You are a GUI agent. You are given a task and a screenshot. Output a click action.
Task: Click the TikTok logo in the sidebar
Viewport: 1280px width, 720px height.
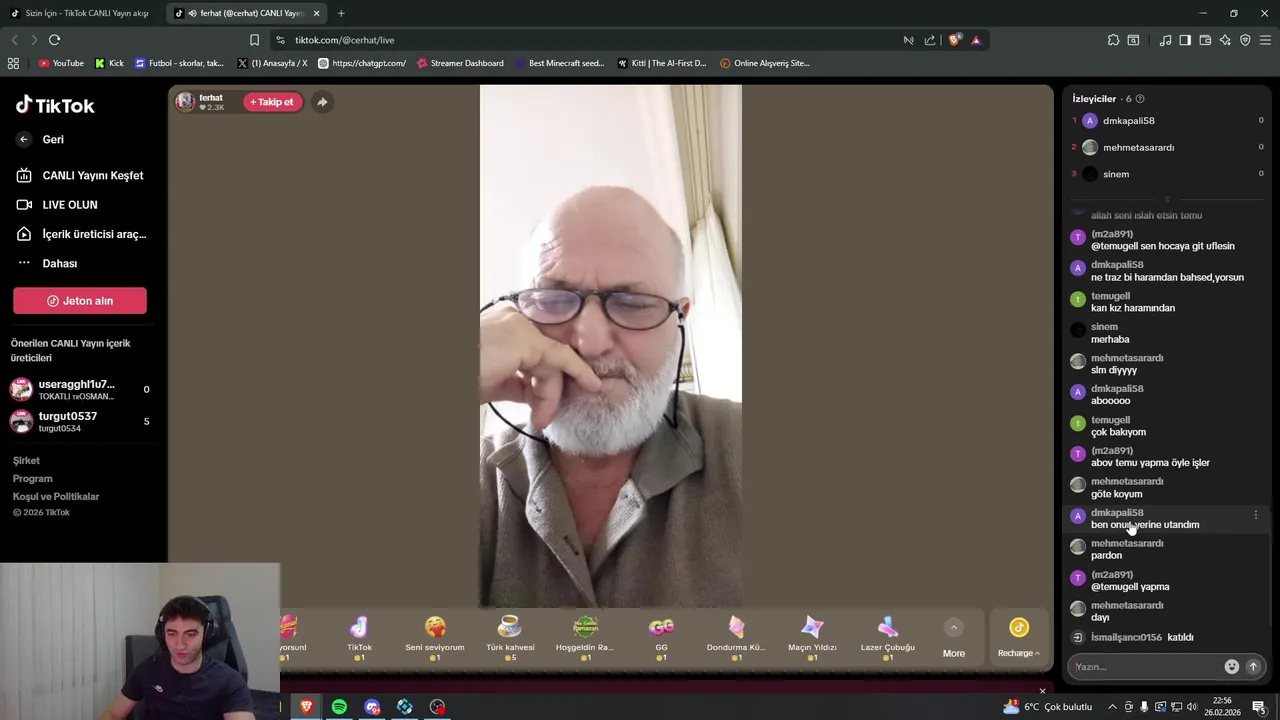click(55, 105)
